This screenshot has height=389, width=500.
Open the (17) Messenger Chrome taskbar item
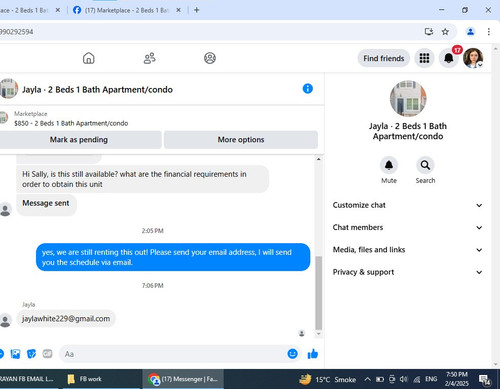[183, 379]
